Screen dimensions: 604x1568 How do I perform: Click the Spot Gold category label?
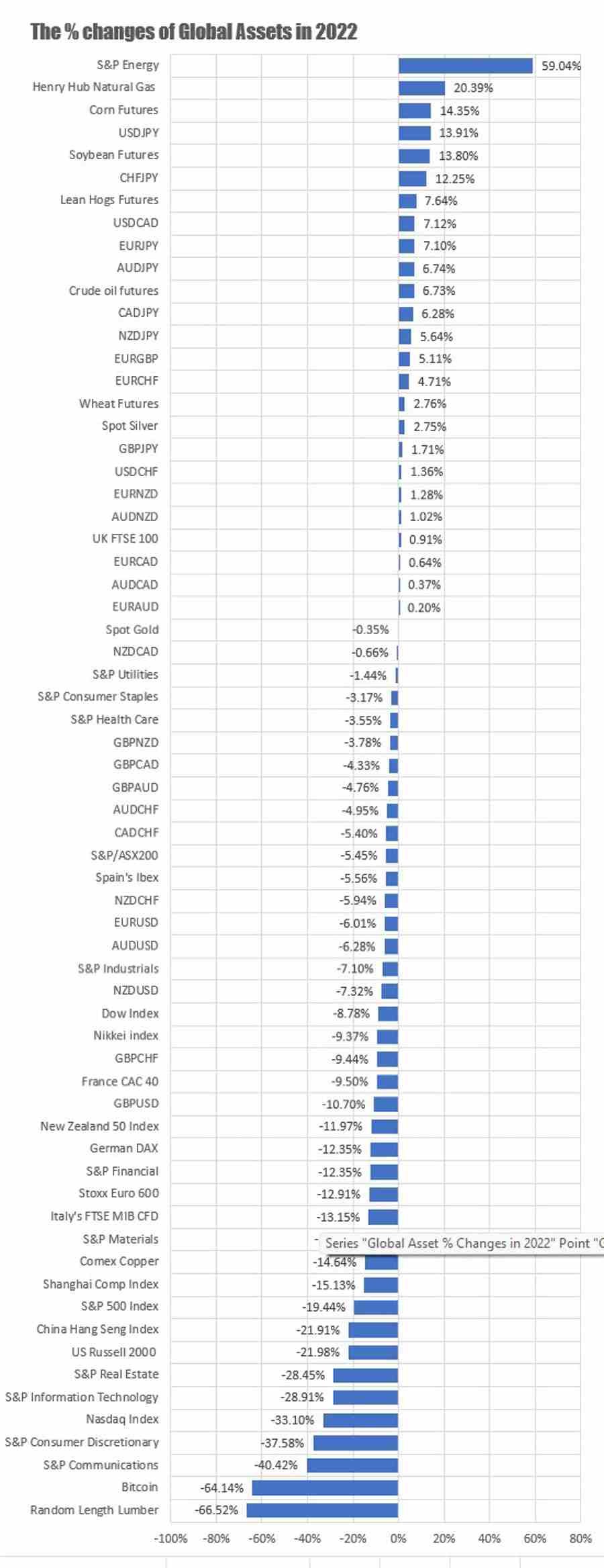132,630
